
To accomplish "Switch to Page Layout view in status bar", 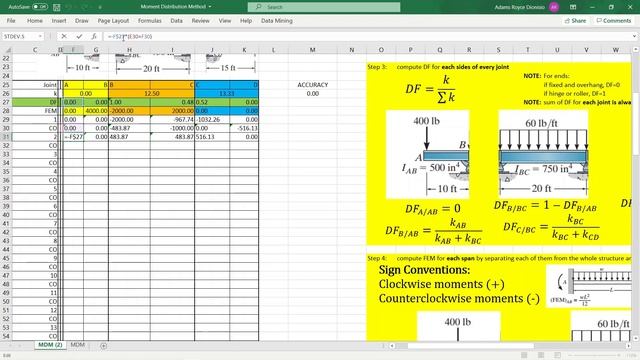I will (x=541, y=356).
